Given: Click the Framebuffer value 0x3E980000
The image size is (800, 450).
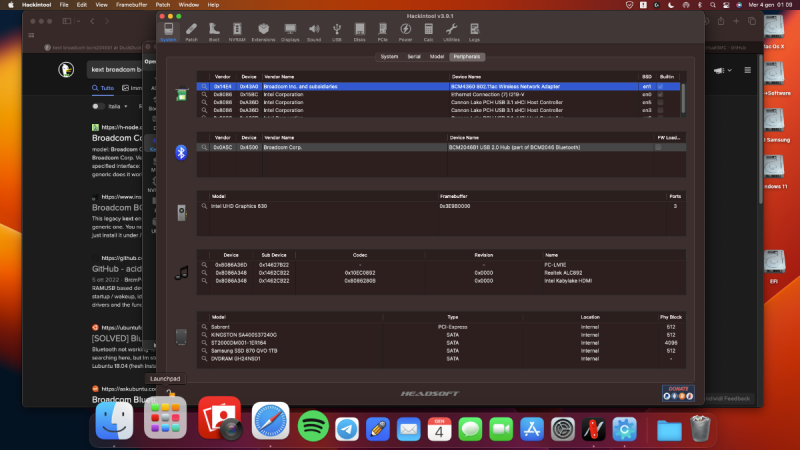Looking at the screenshot, I should (455, 206).
